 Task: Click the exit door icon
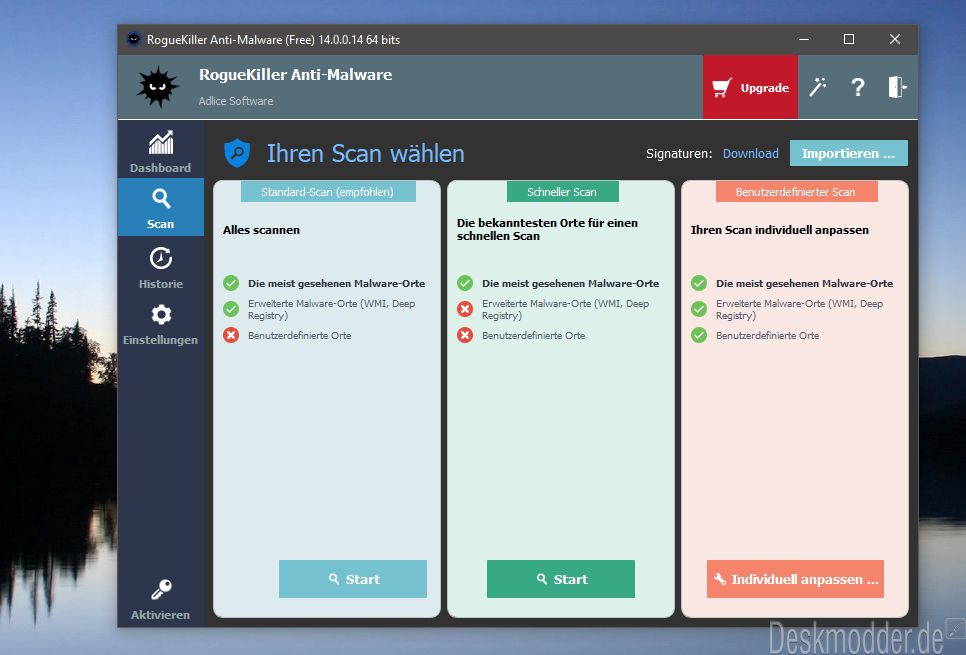click(897, 87)
